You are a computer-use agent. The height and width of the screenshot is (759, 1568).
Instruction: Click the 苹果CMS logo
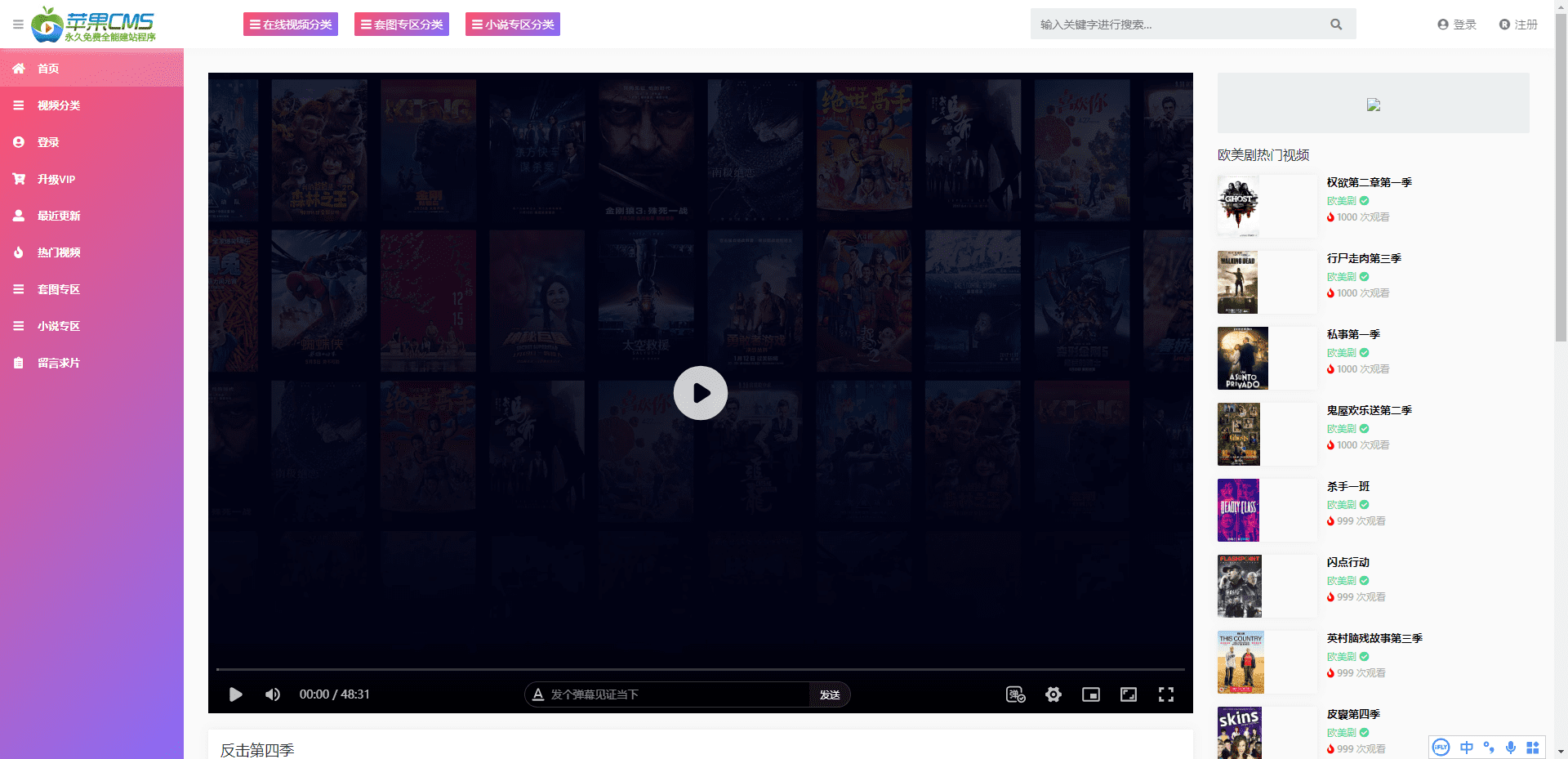93,25
